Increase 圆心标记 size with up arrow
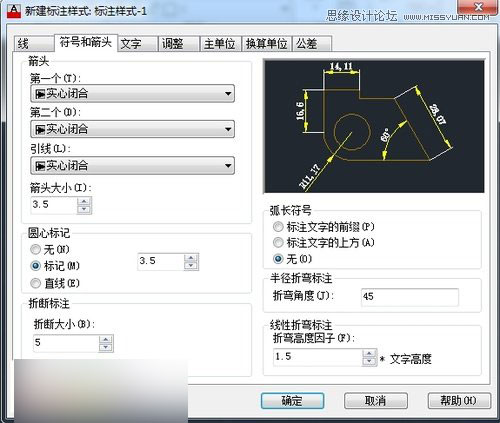Viewport: 500px width, 423px height. 191,258
